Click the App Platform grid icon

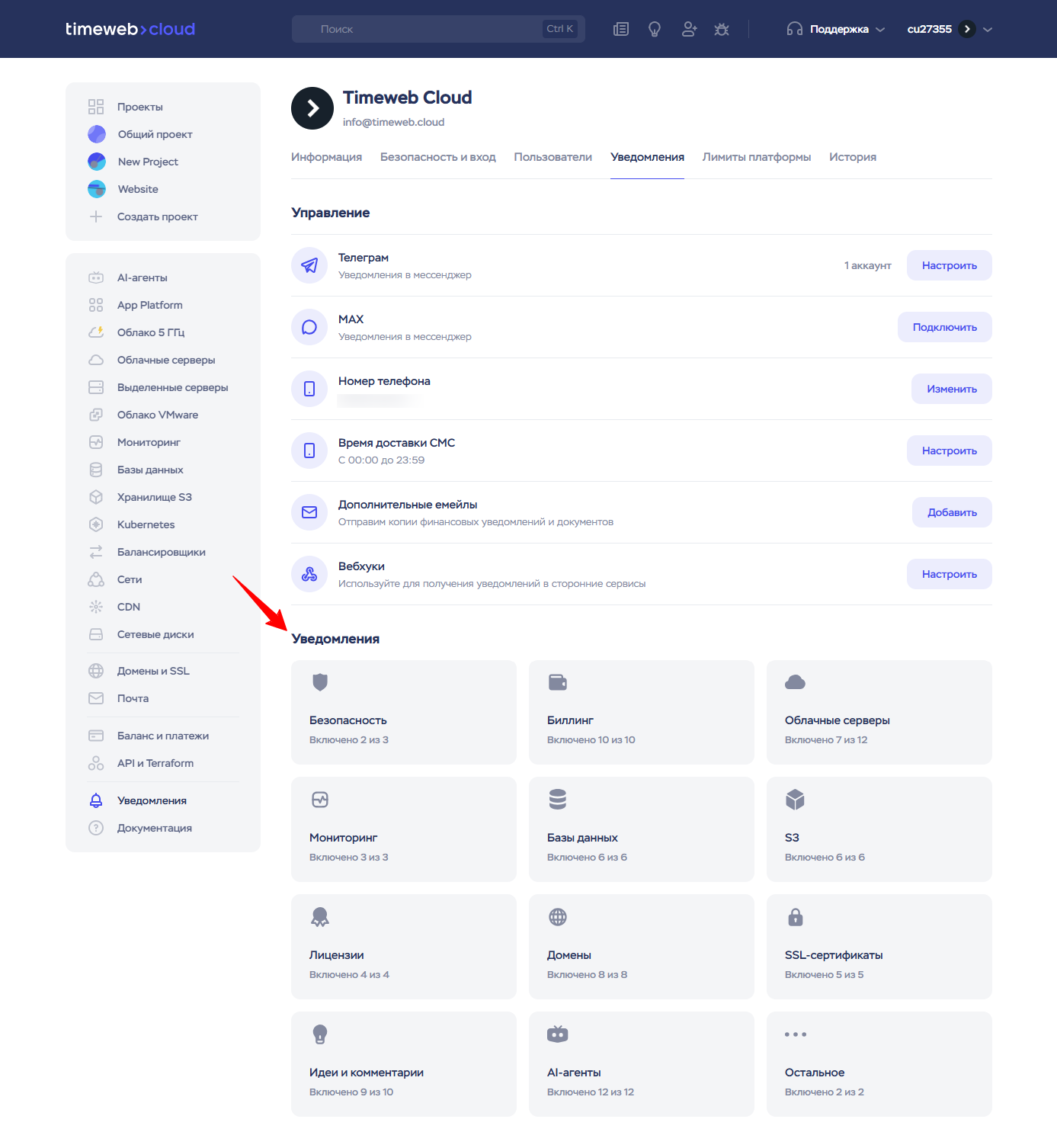coord(96,305)
